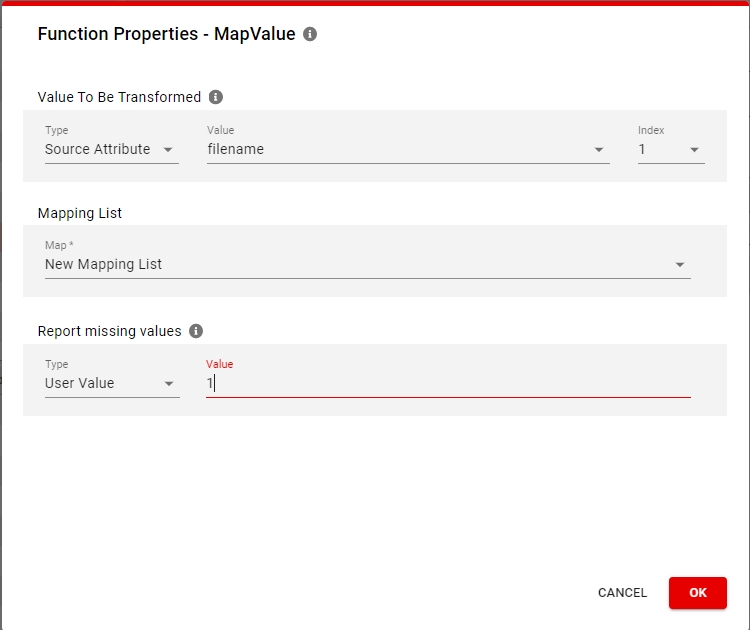The image size is (750, 630).
Task: Click the 'filename' text in the Value field
Action: (x=236, y=149)
